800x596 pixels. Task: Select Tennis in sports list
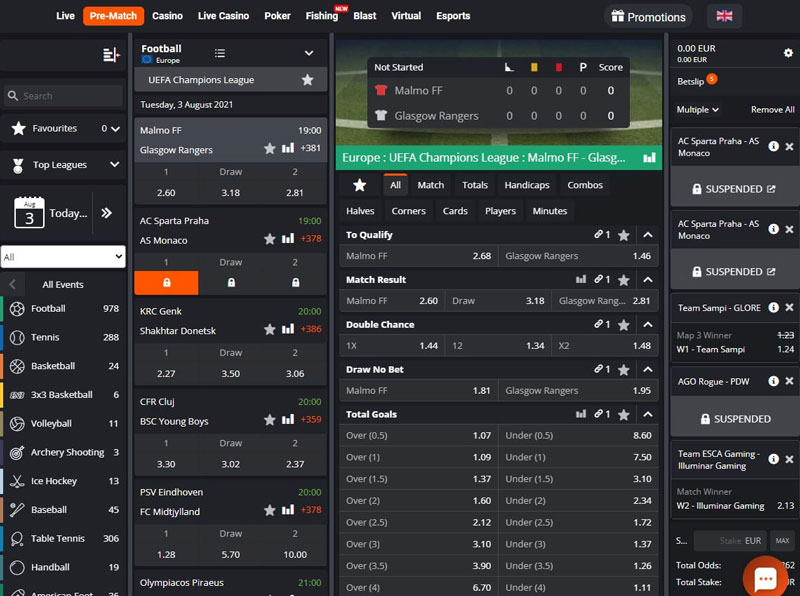[64, 337]
